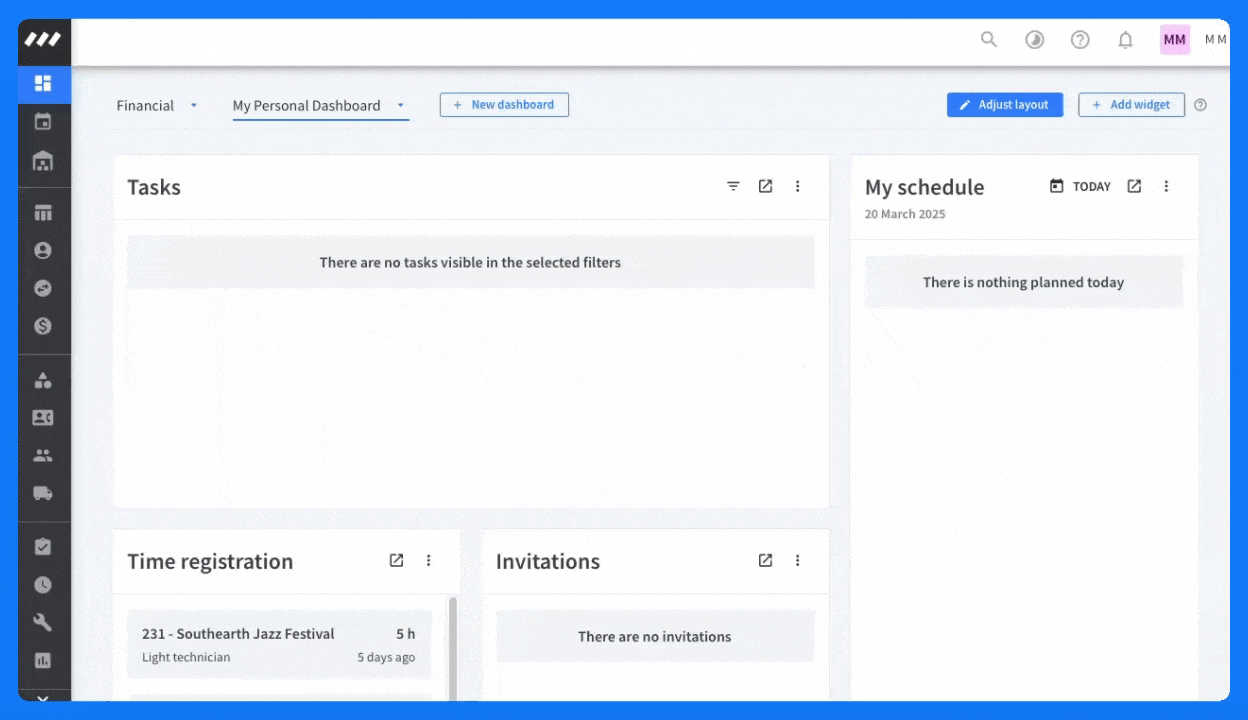This screenshot has width=1248, height=720.
Task: Click the dollar sign financial sidebar icon
Action: tap(43, 326)
